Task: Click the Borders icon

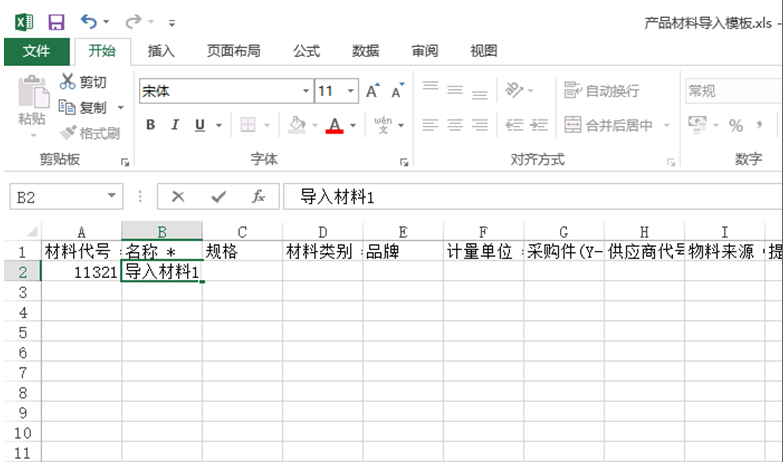Action: (248, 124)
